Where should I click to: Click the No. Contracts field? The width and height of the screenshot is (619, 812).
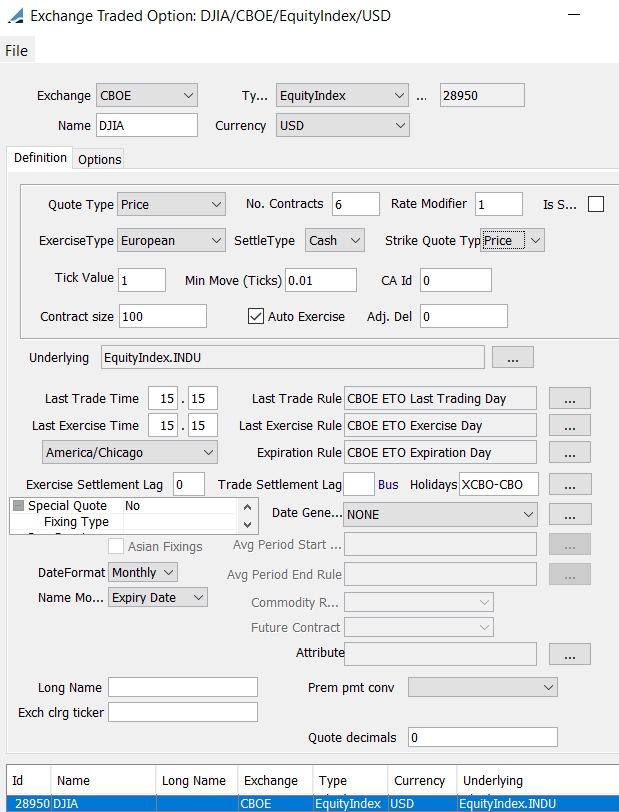(x=355, y=205)
